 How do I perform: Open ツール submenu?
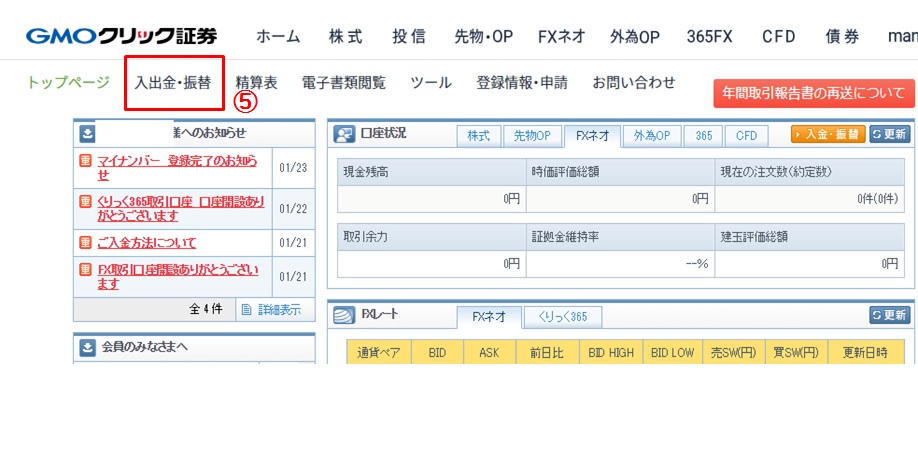(431, 83)
